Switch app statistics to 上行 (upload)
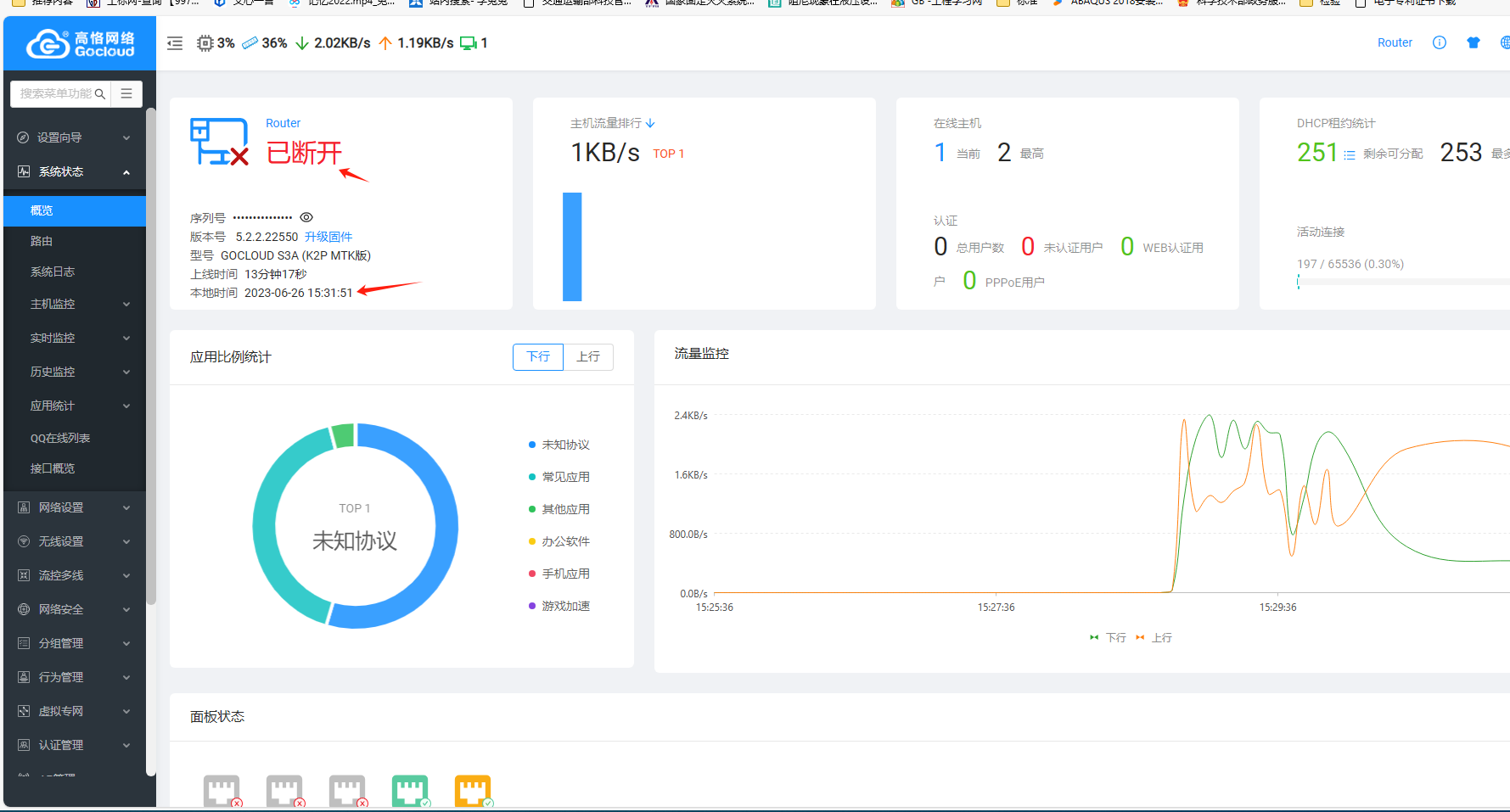This screenshot has height=812, width=1510. [x=587, y=357]
